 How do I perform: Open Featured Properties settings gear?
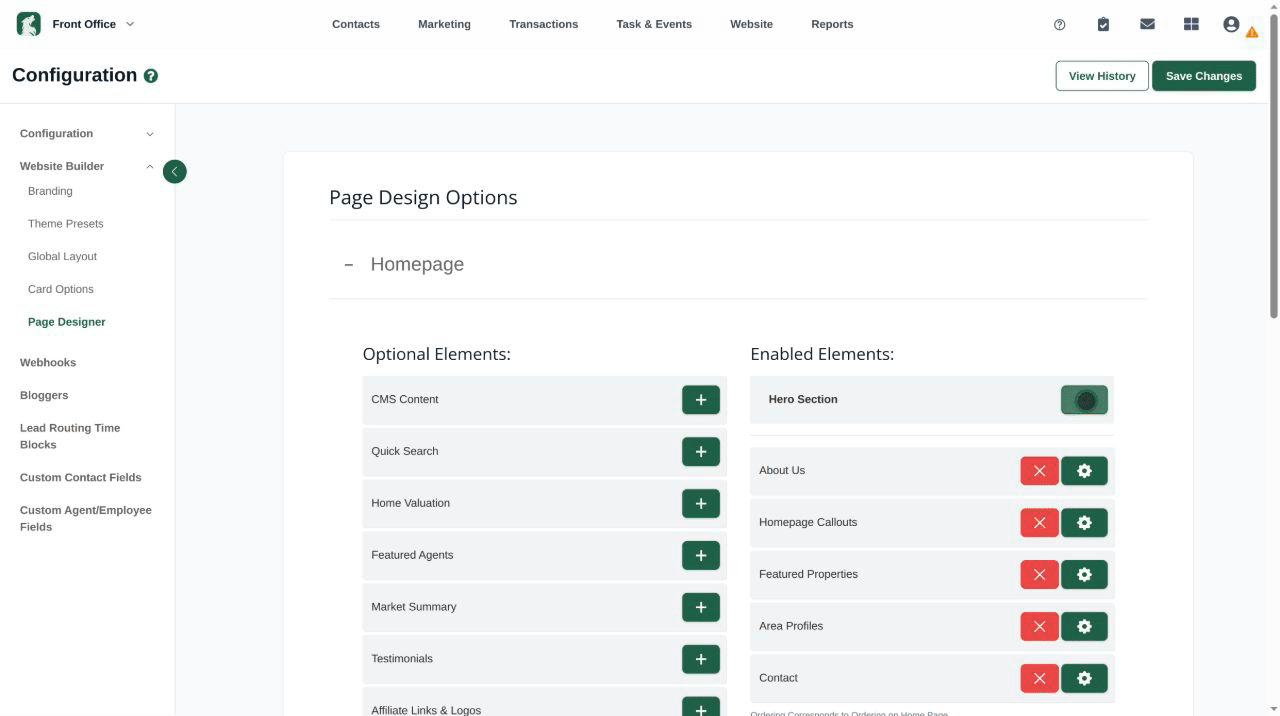click(1084, 574)
